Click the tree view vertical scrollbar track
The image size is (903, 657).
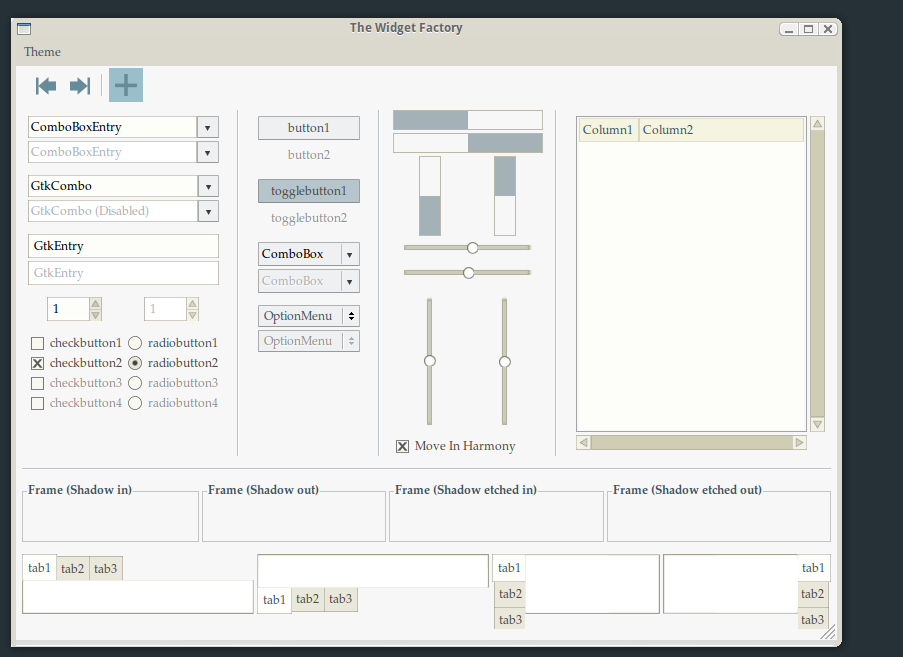(x=817, y=274)
